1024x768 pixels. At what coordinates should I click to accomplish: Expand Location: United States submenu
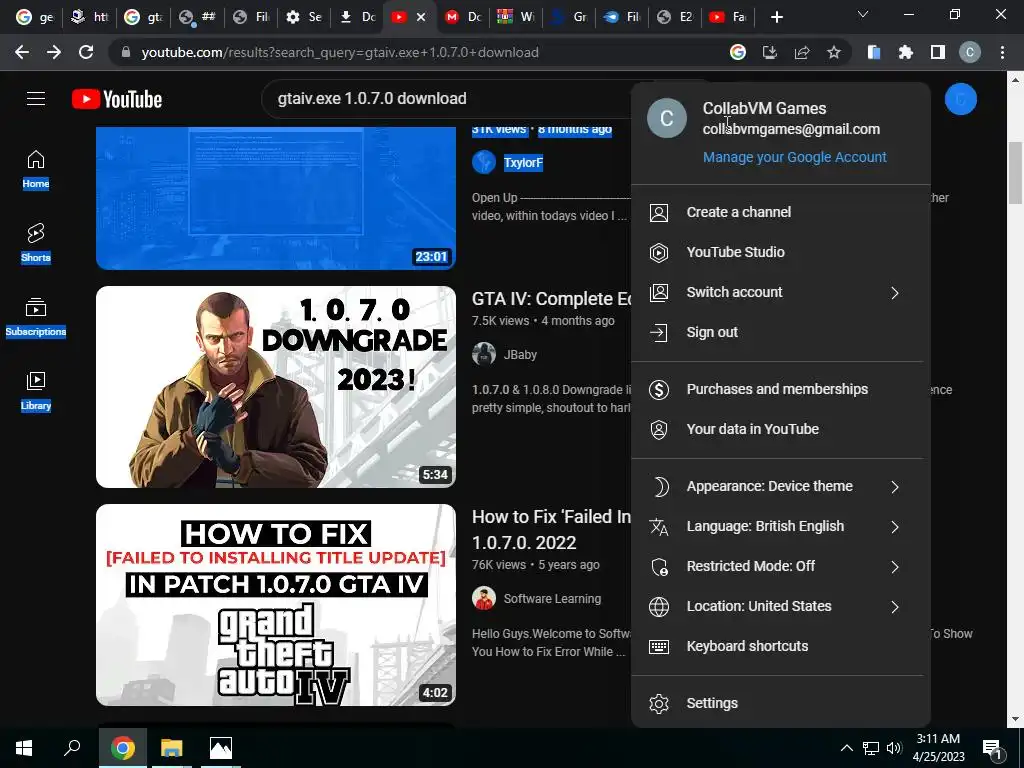click(895, 607)
